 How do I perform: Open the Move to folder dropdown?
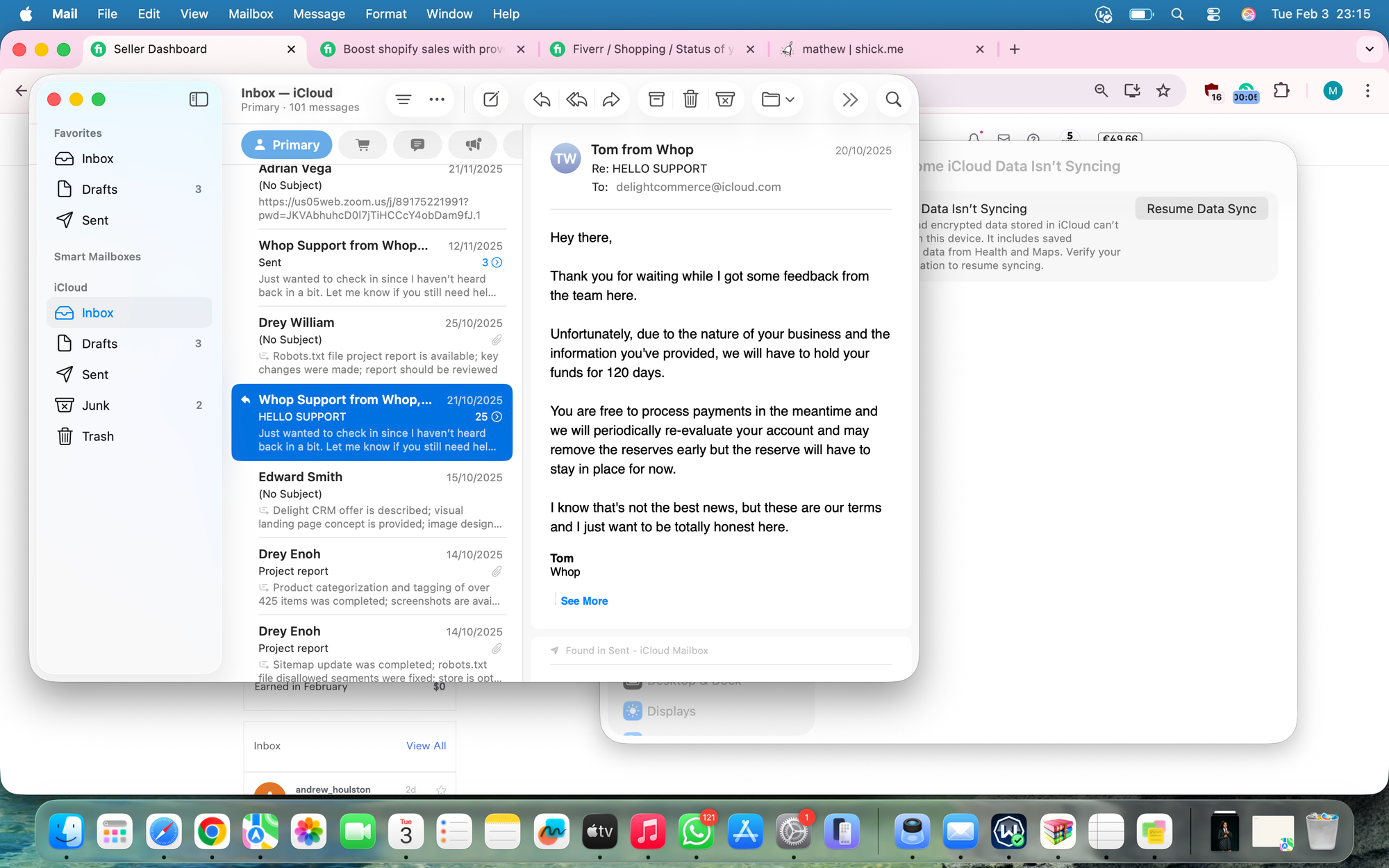click(x=778, y=99)
